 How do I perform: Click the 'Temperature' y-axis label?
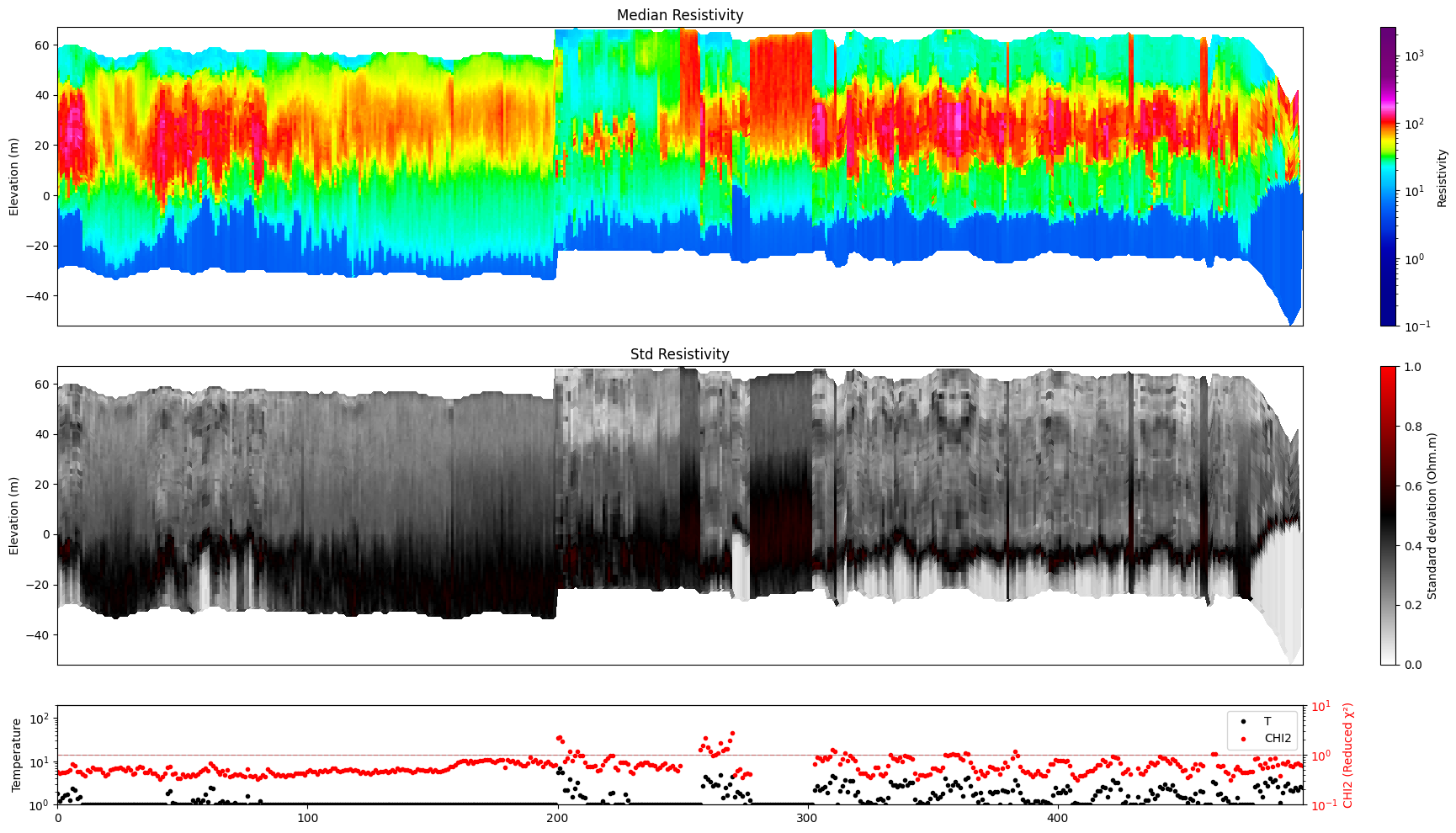tap(15, 755)
